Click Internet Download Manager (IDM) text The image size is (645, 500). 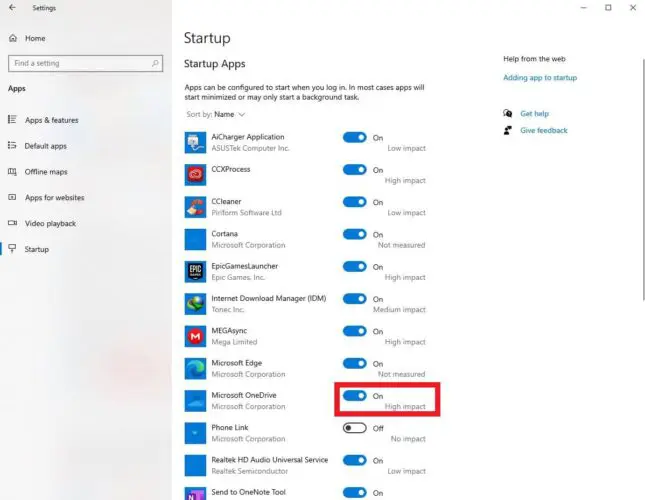click(269, 298)
